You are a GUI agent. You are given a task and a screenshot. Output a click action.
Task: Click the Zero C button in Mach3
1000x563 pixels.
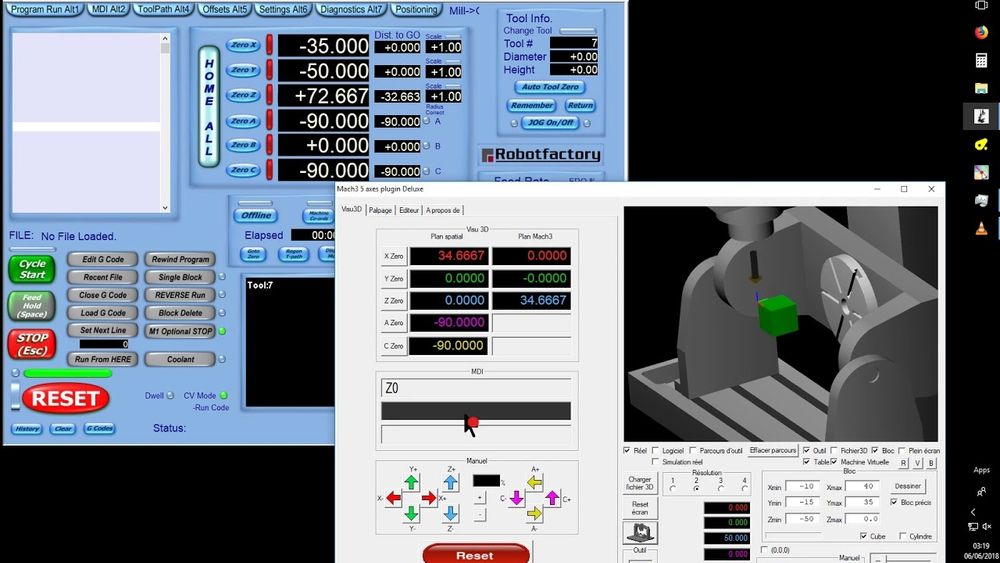[x=244, y=170]
